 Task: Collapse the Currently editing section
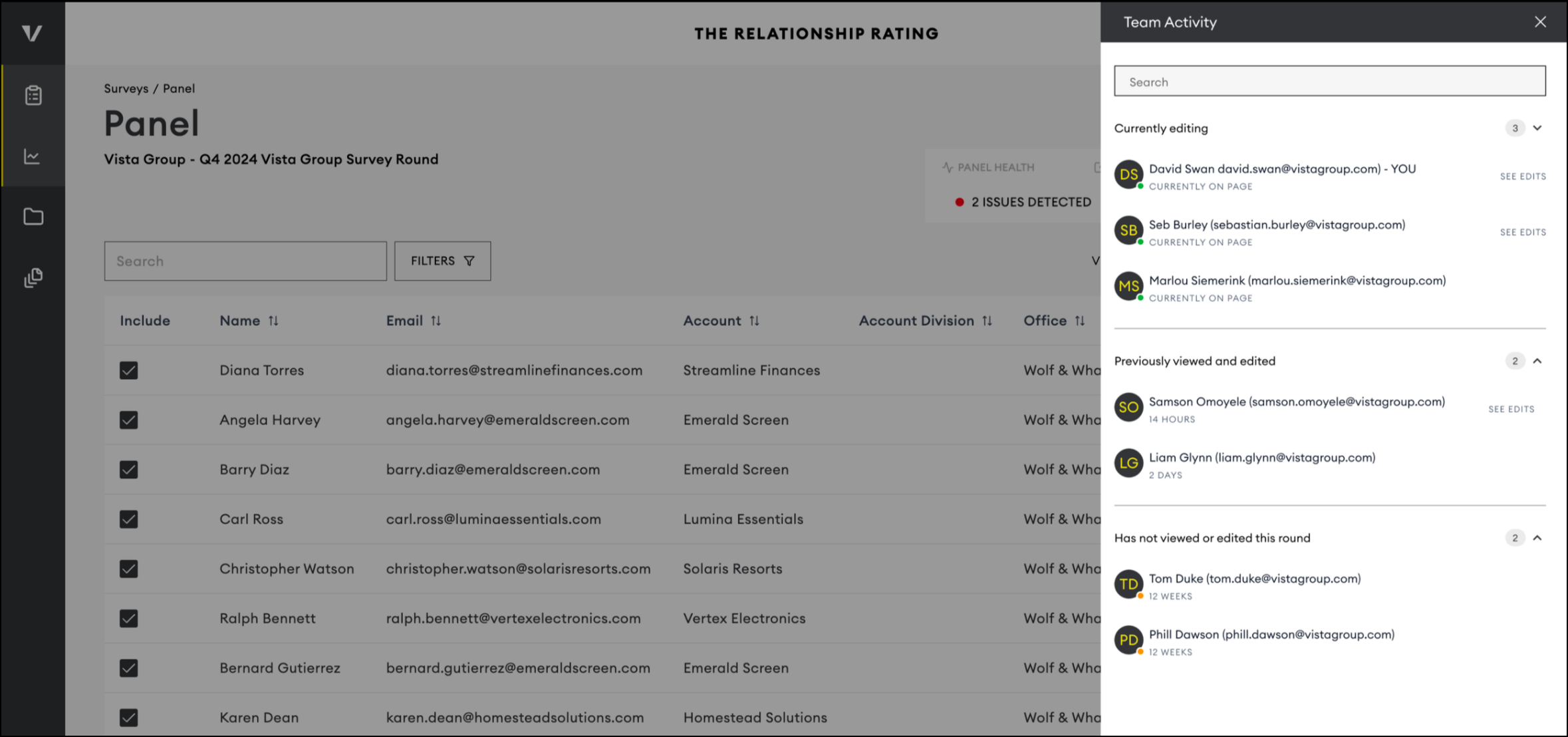click(1537, 128)
